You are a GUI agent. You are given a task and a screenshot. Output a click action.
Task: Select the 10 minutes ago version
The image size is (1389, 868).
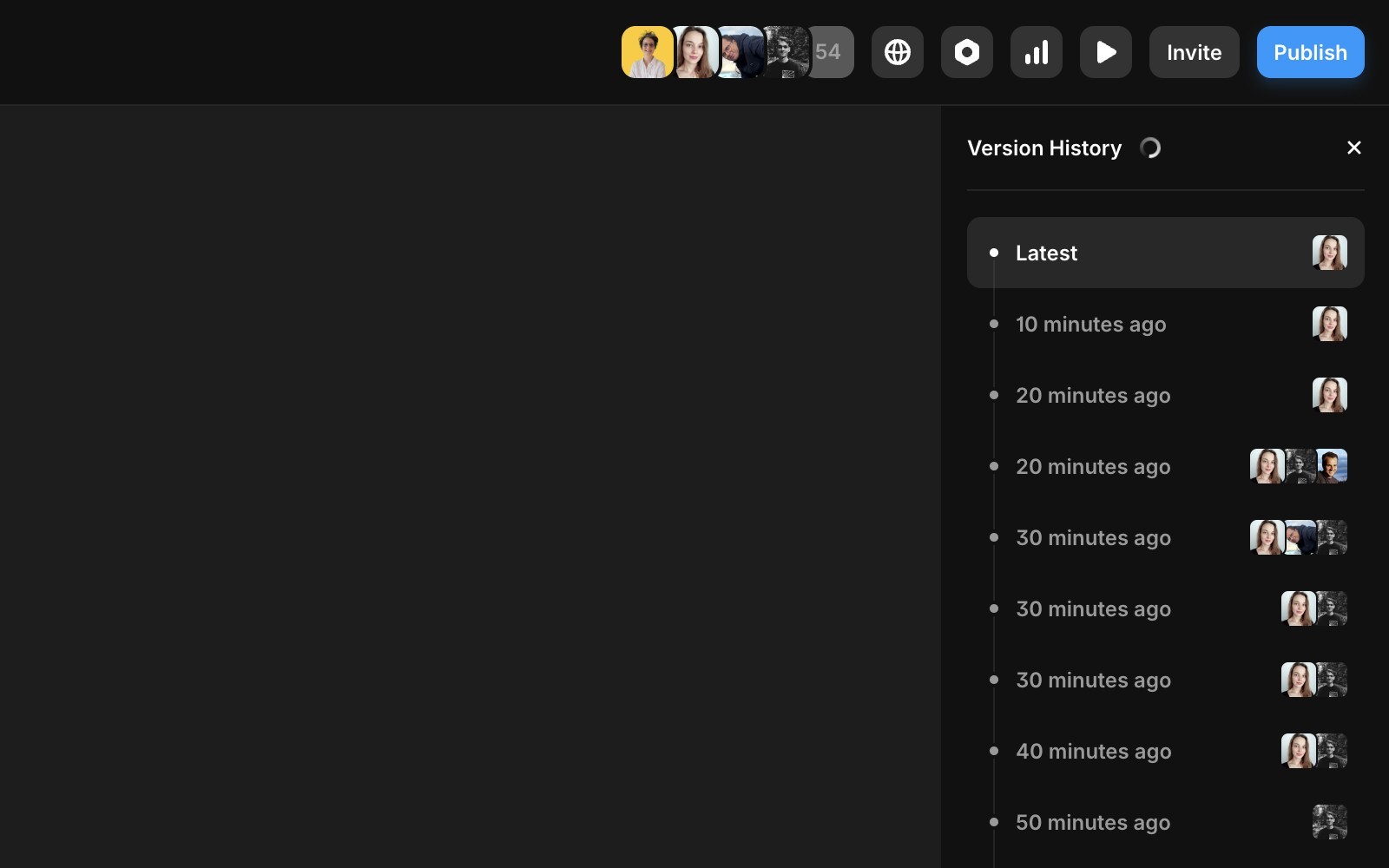tap(1165, 324)
